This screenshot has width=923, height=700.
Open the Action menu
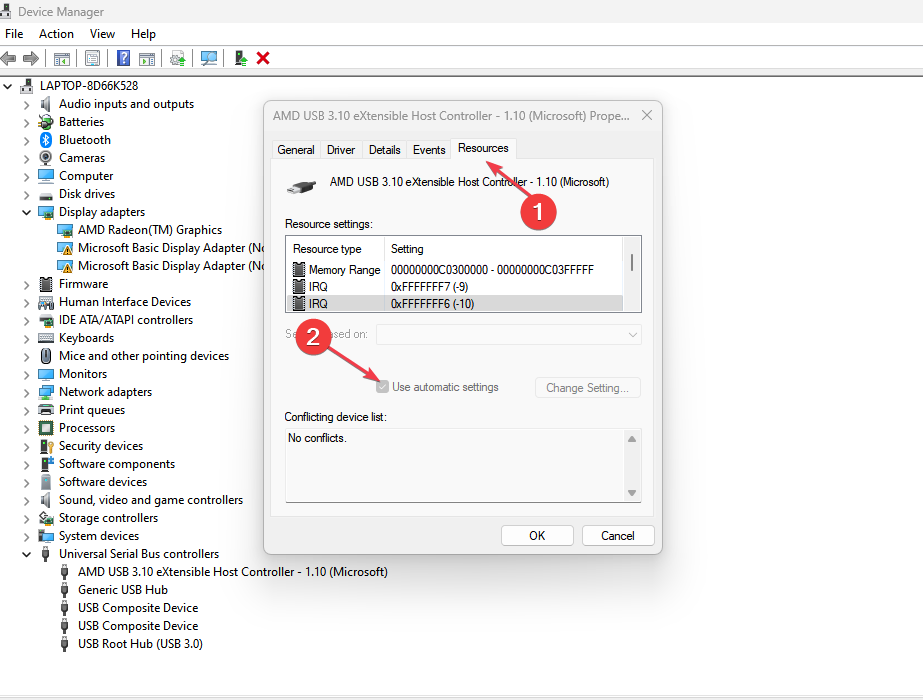(x=57, y=34)
